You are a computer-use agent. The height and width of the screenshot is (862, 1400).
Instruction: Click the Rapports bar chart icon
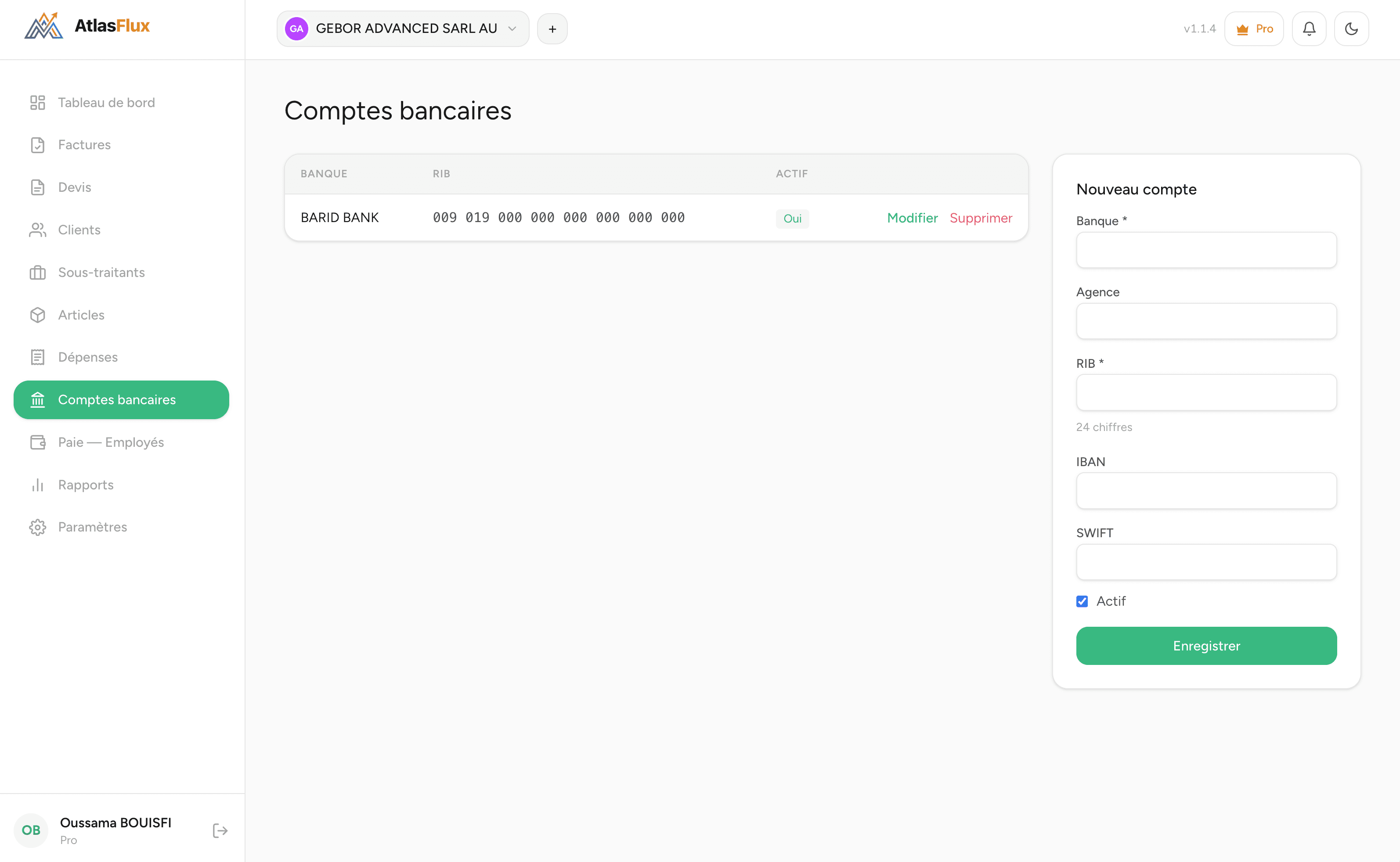point(38,485)
